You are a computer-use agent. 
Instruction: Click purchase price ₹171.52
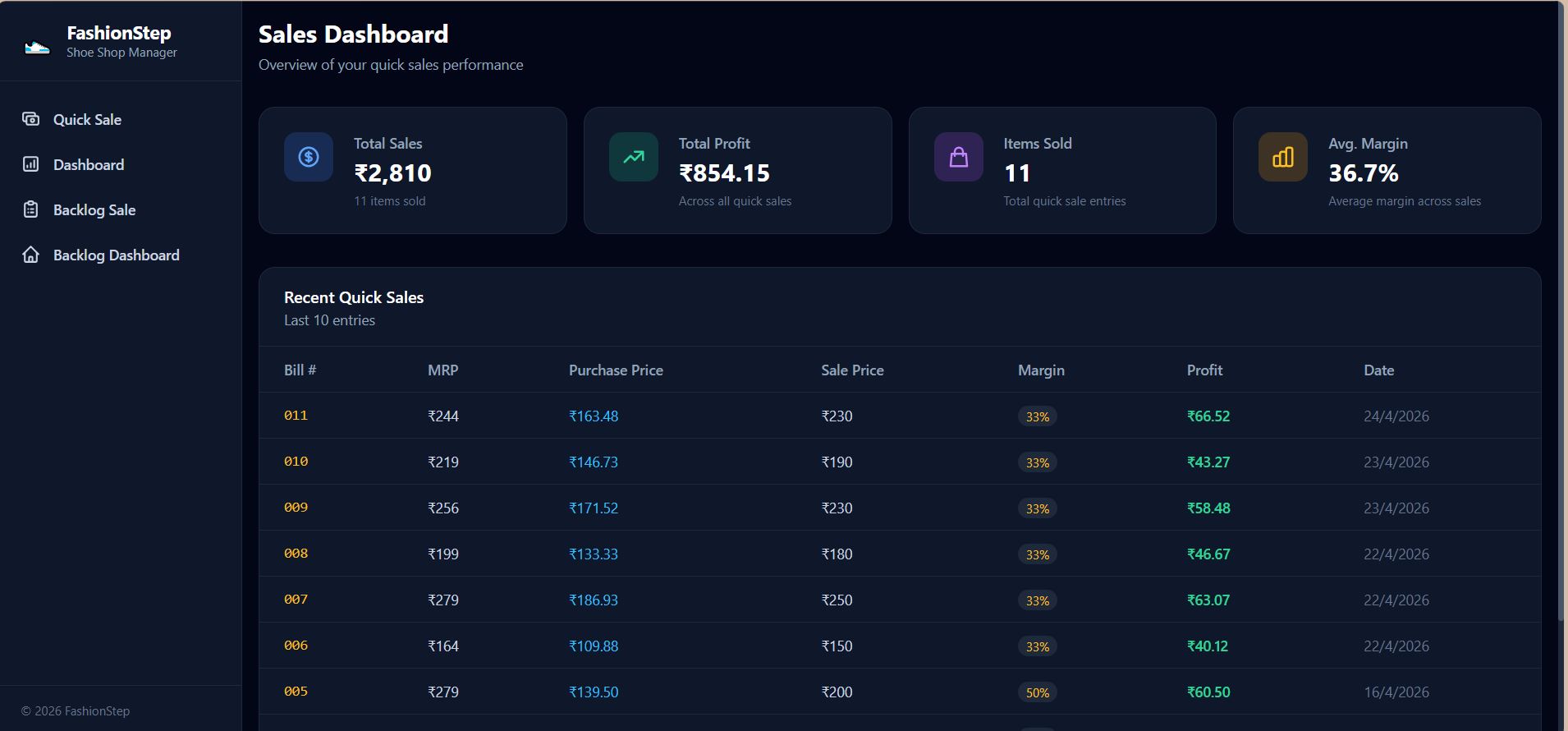pyautogui.click(x=594, y=508)
